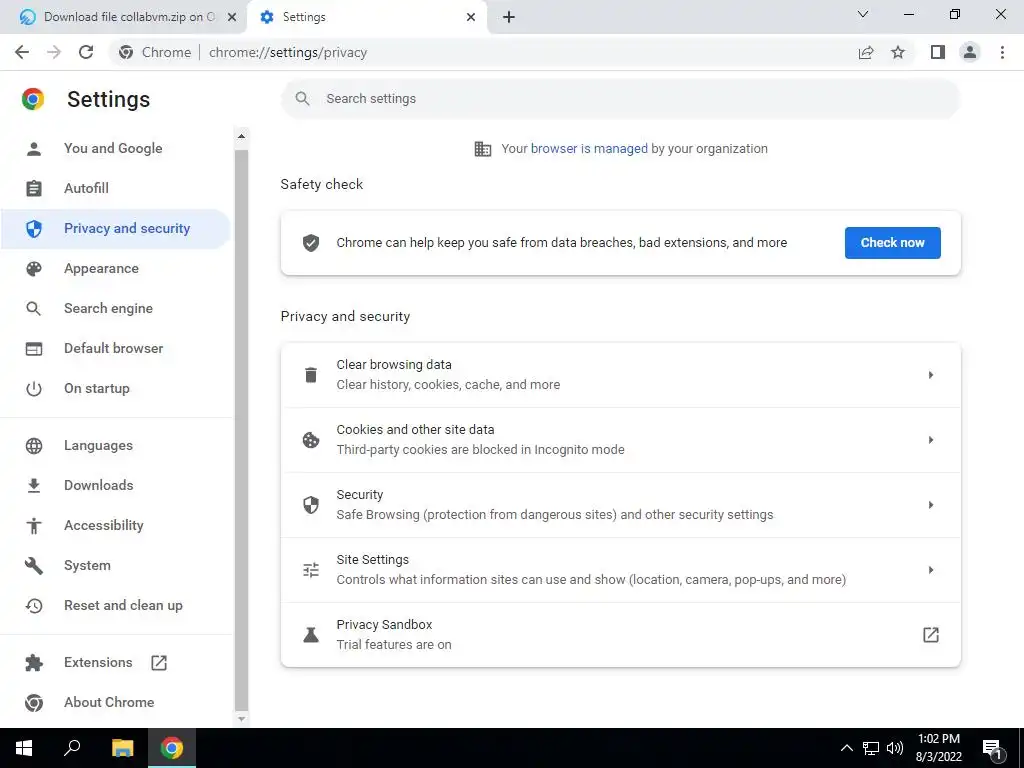
Task: Open the volume control in tray
Action: [895, 748]
